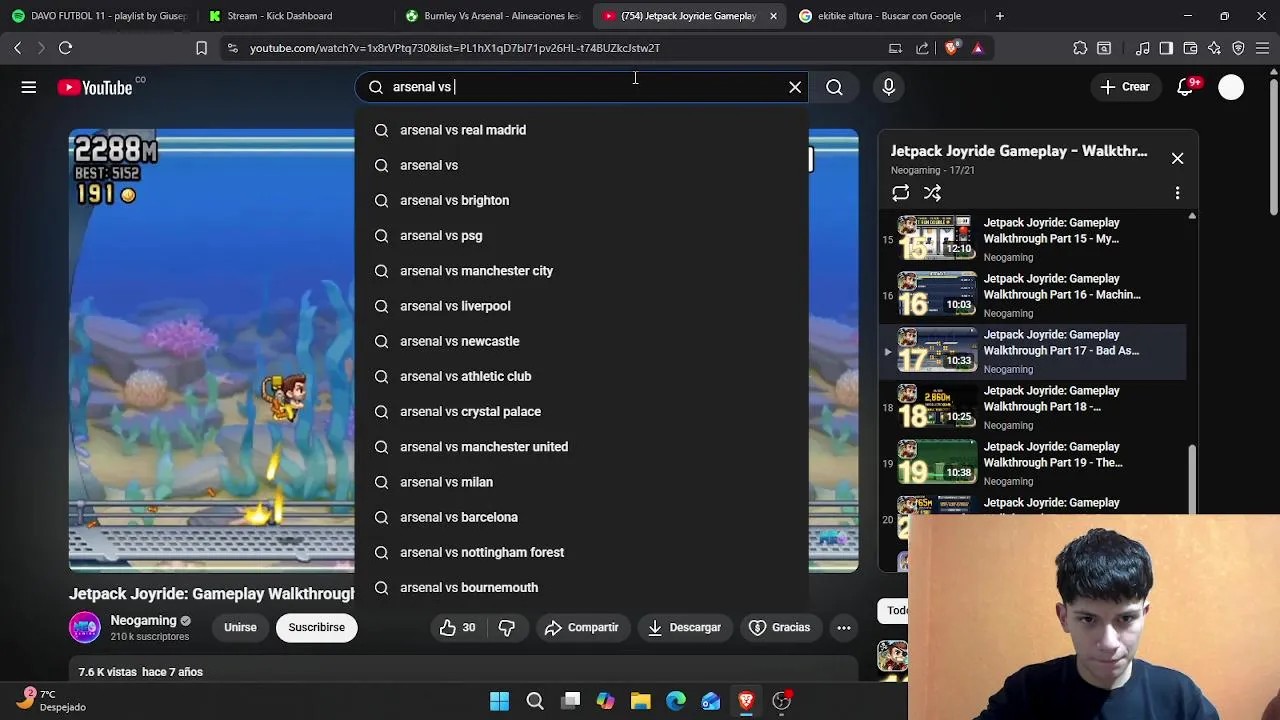This screenshot has height=720, width=1280.
Task: Open playlist options three-dot menu
Action: [1177, 193]
